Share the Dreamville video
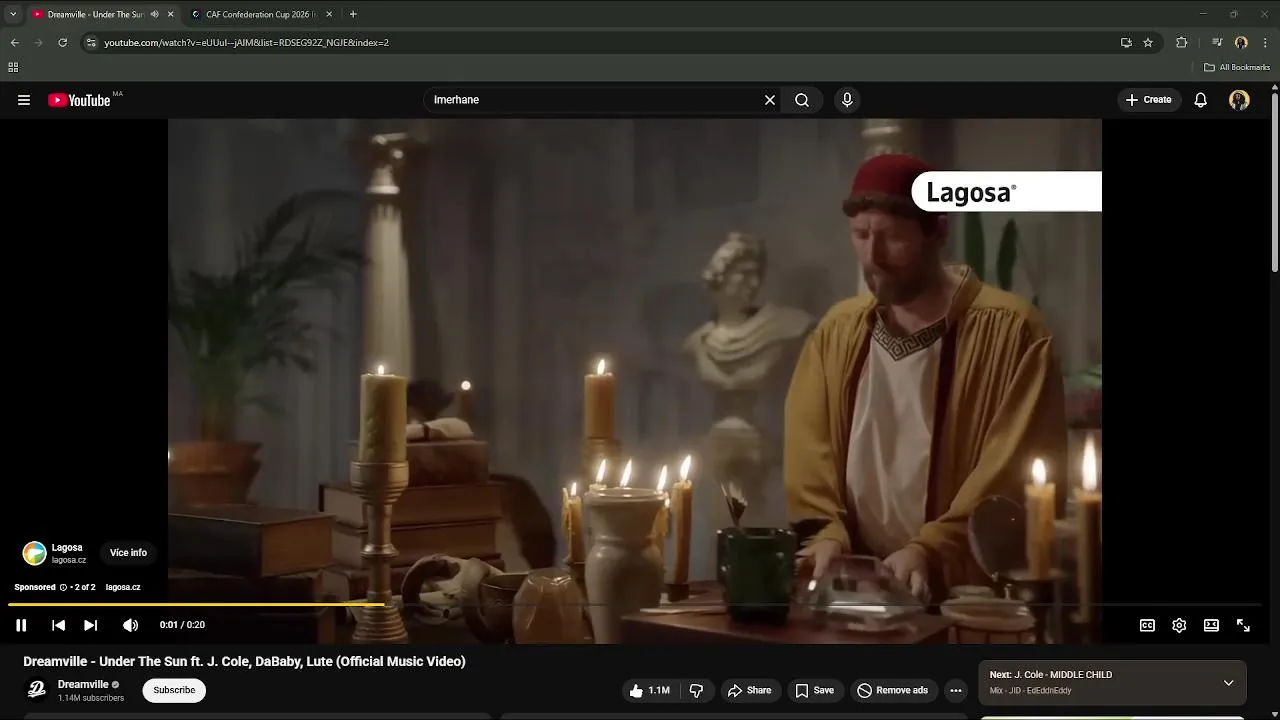Image resolution: width=1280 pixels, height=720 pixels. (x=749, y=690)
